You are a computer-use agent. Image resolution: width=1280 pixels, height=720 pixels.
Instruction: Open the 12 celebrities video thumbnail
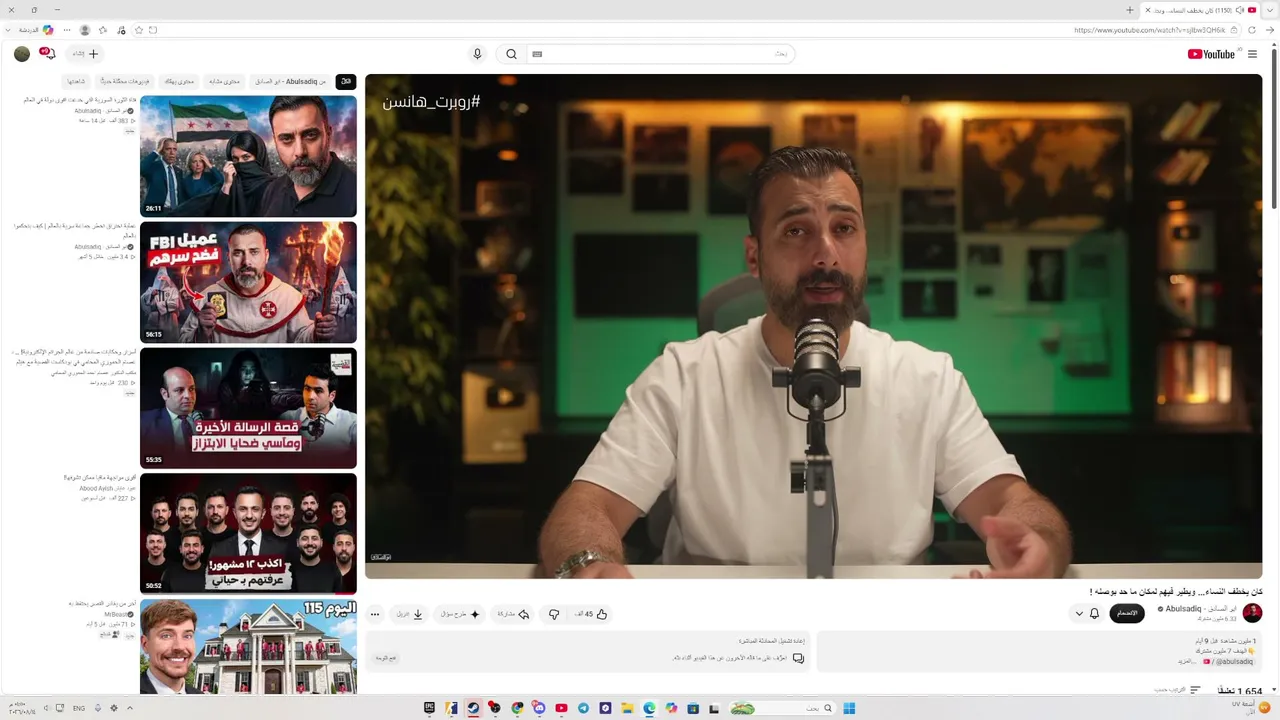pyautogui.click(x=248, y=534)
